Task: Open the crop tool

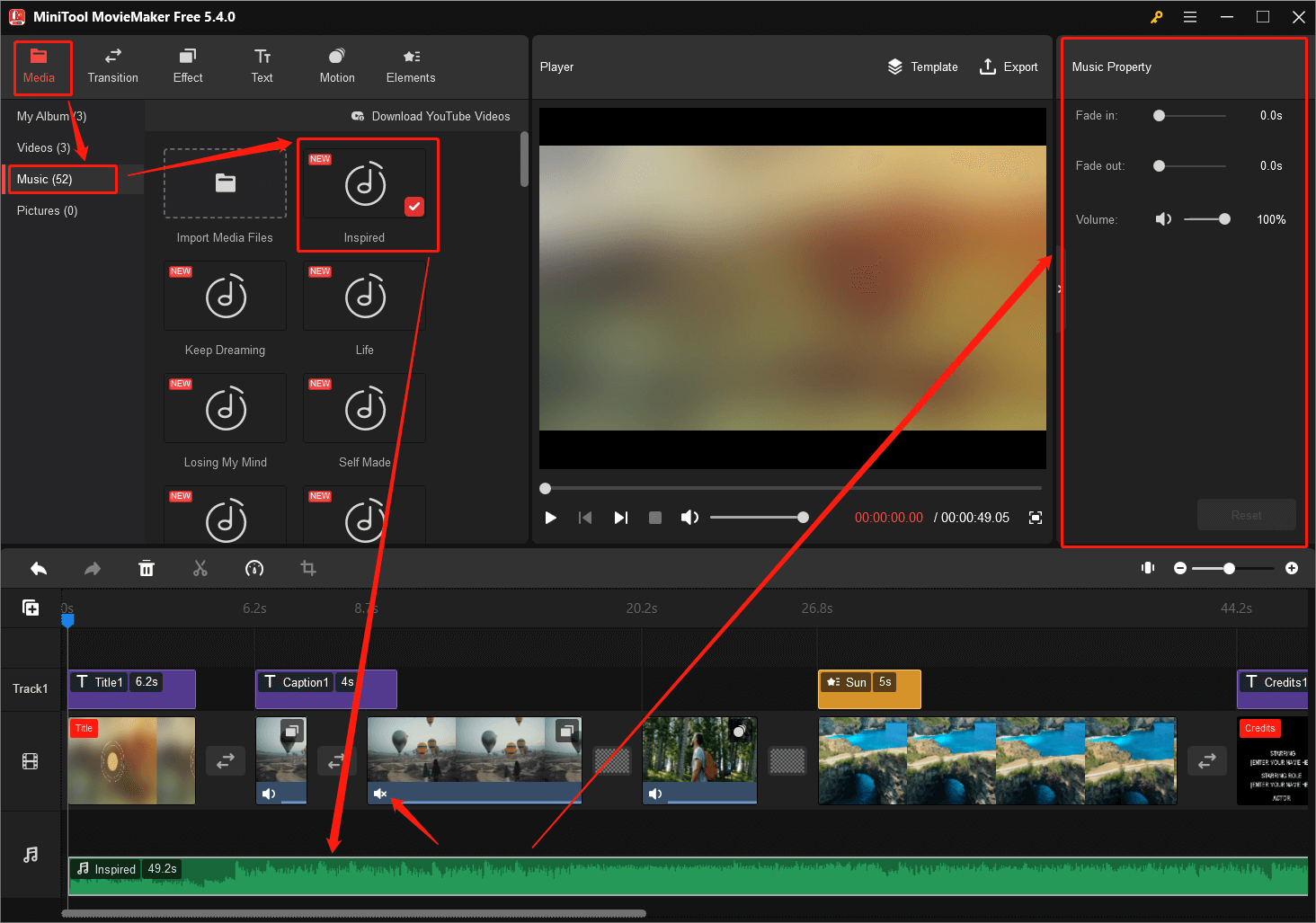Action: point(308,568)
